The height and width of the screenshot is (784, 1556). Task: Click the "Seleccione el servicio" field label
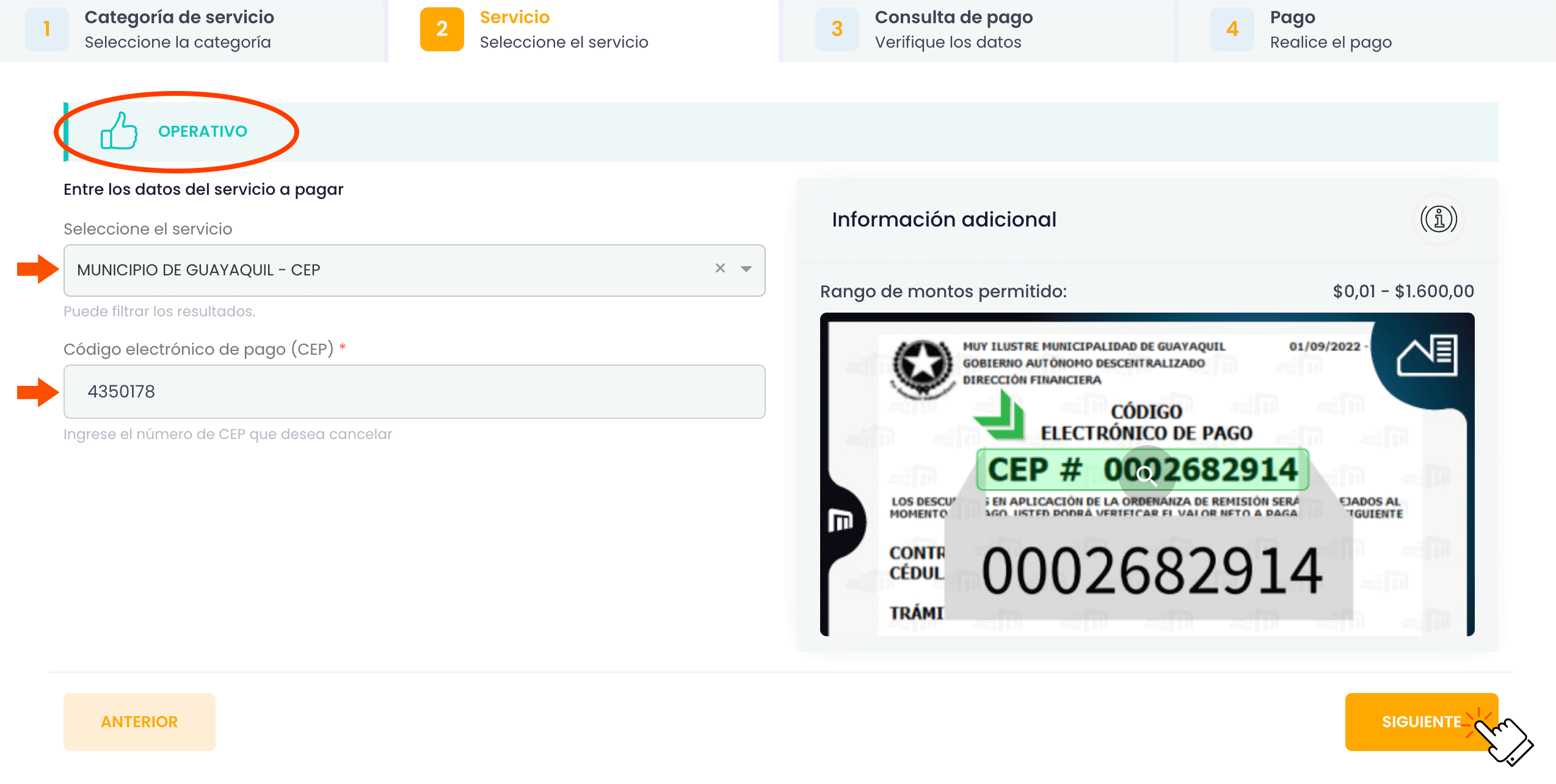click(148, 229)
